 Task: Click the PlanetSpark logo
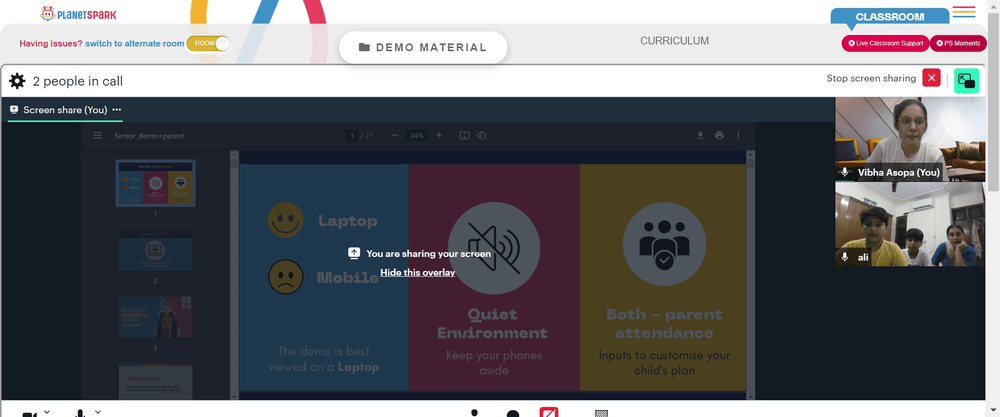pos(78,13)
